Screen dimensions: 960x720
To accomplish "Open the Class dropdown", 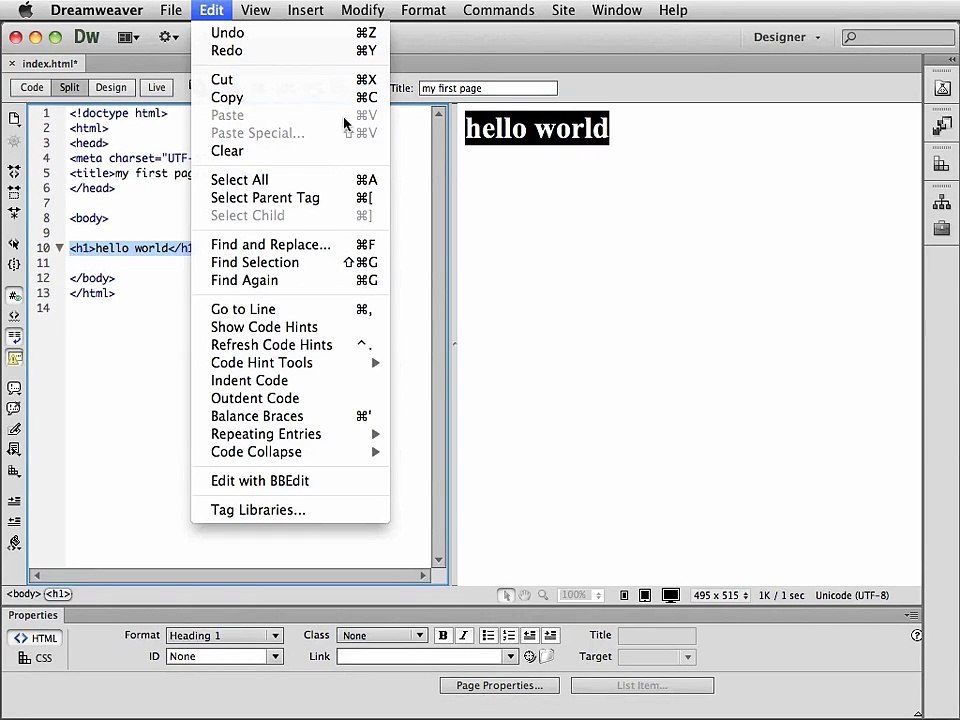I will tap(383, 636).
